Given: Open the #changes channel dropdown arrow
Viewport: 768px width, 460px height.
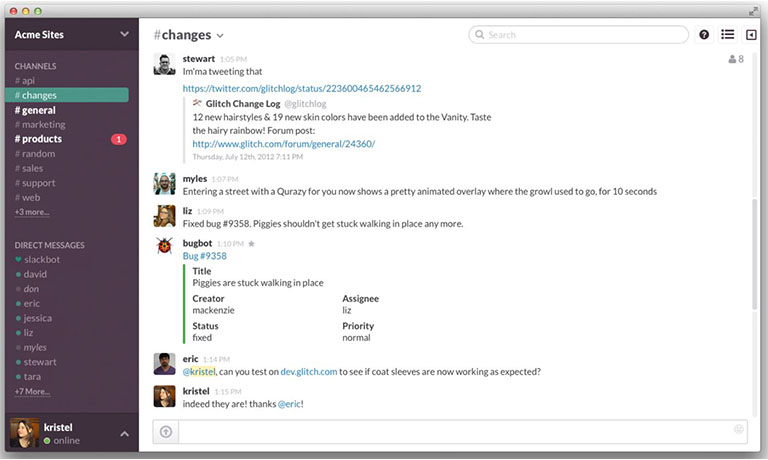Looking at the screenshot, I should 220,36.
